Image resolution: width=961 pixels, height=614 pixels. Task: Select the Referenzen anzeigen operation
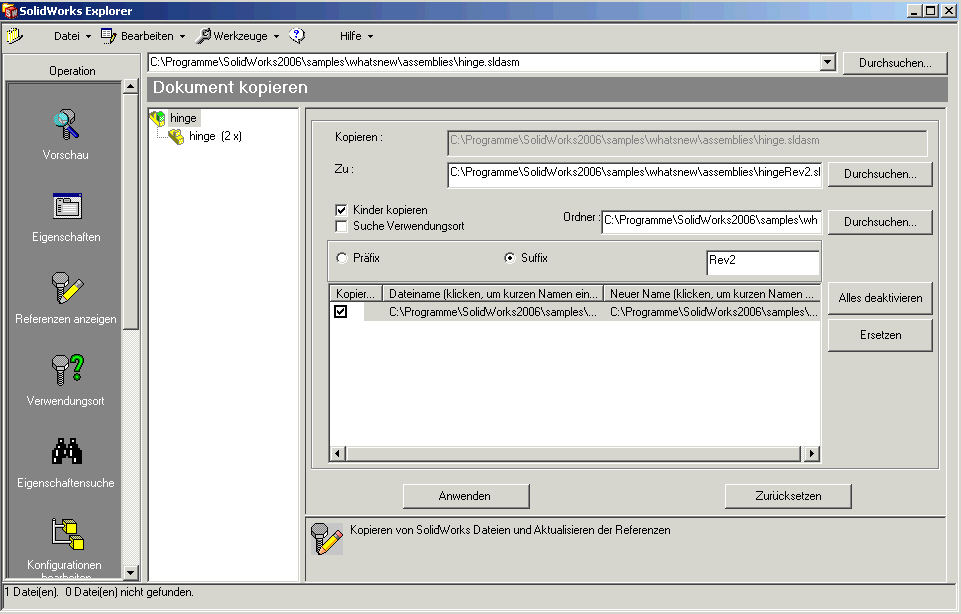click(x=66, y=298)
